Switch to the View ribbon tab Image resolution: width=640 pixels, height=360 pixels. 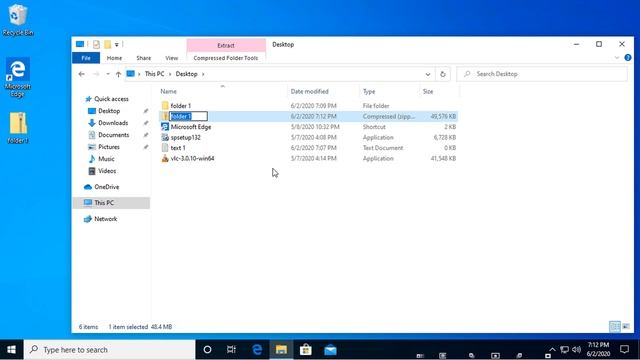tap(171, 58)
